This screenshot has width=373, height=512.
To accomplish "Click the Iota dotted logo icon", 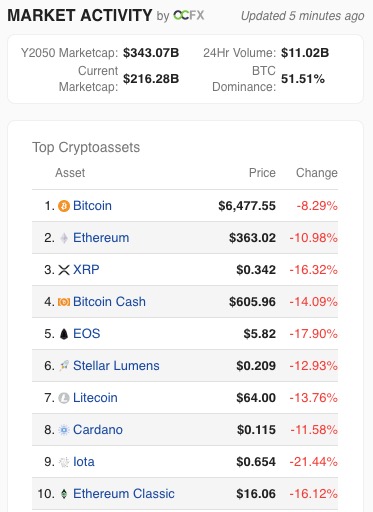I will (64, 462).
